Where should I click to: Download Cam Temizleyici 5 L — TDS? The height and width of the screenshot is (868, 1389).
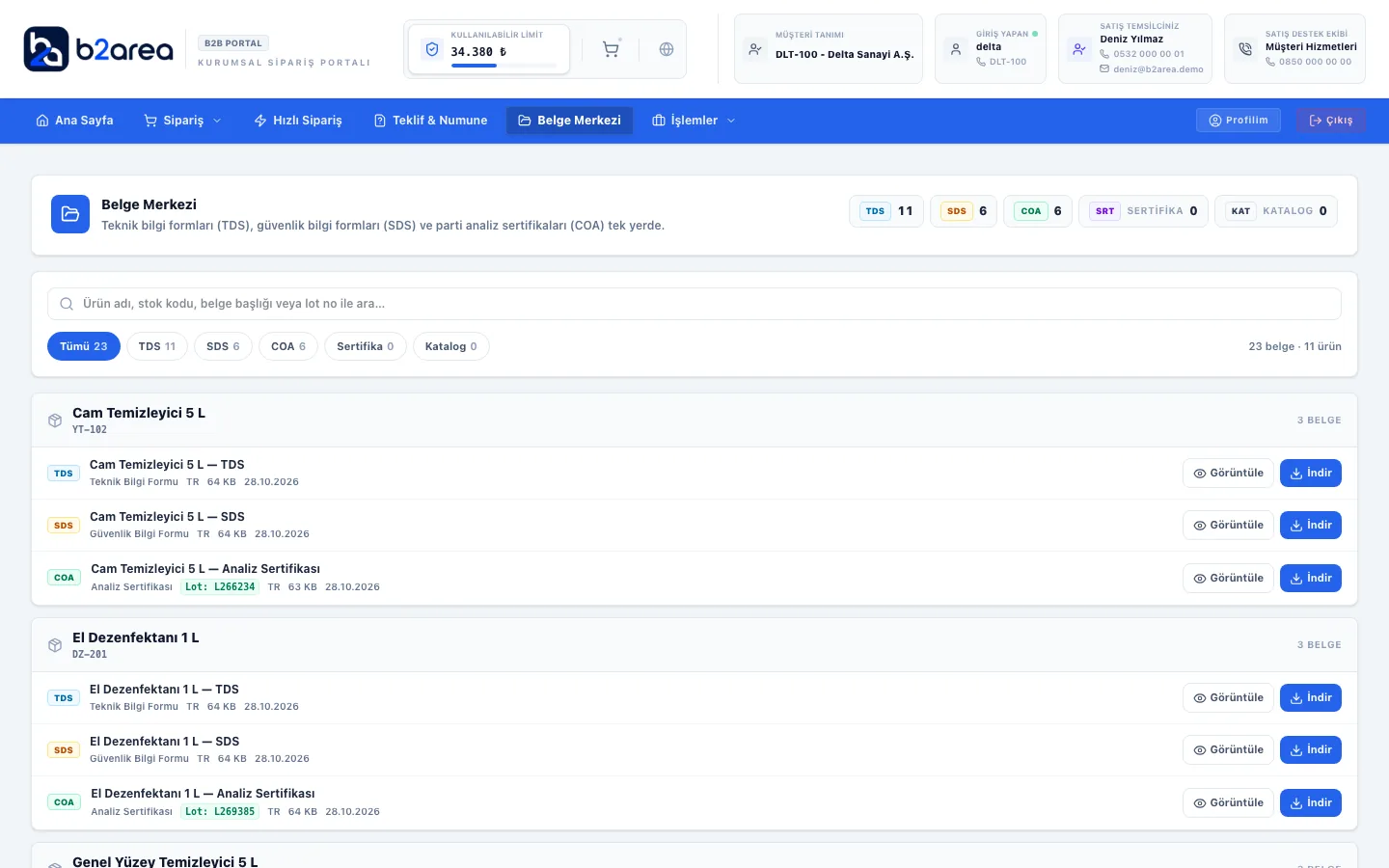(1311, 474)
